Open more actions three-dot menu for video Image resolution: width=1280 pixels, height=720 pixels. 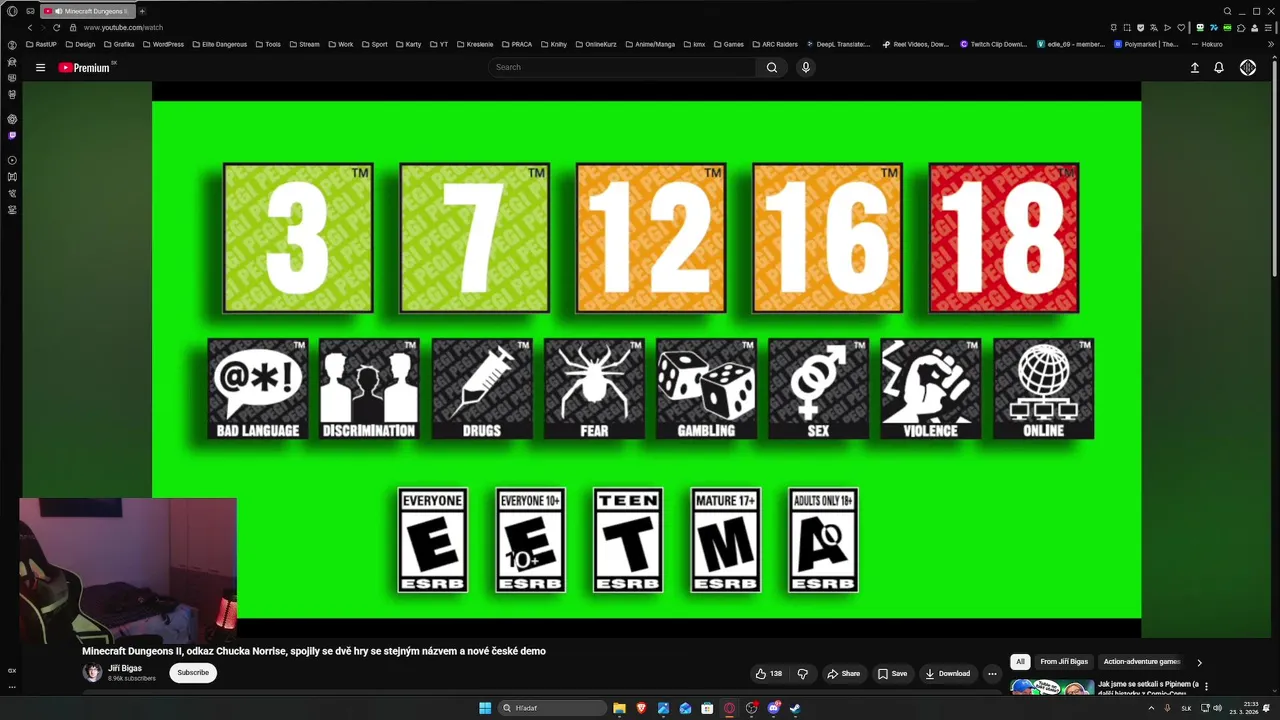pos(992,674)
